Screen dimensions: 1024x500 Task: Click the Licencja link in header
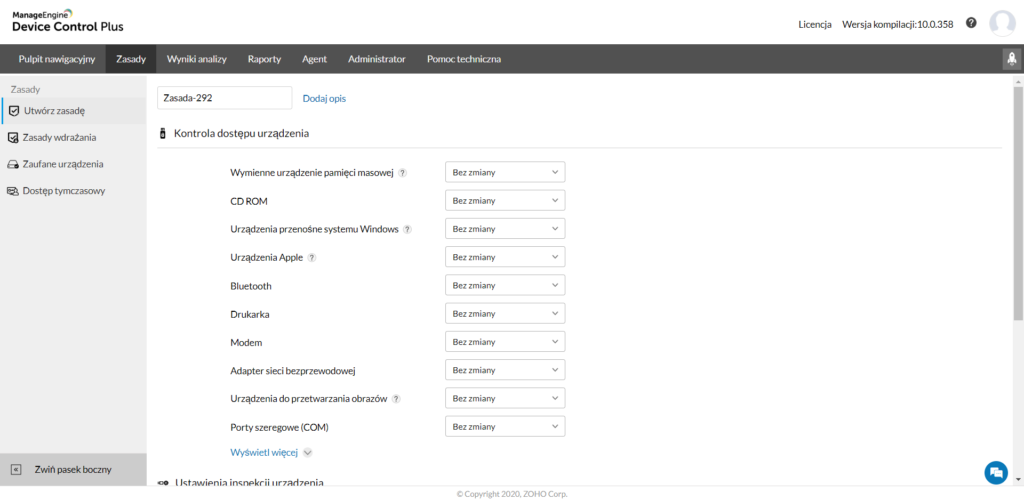[x=814, y=24]
